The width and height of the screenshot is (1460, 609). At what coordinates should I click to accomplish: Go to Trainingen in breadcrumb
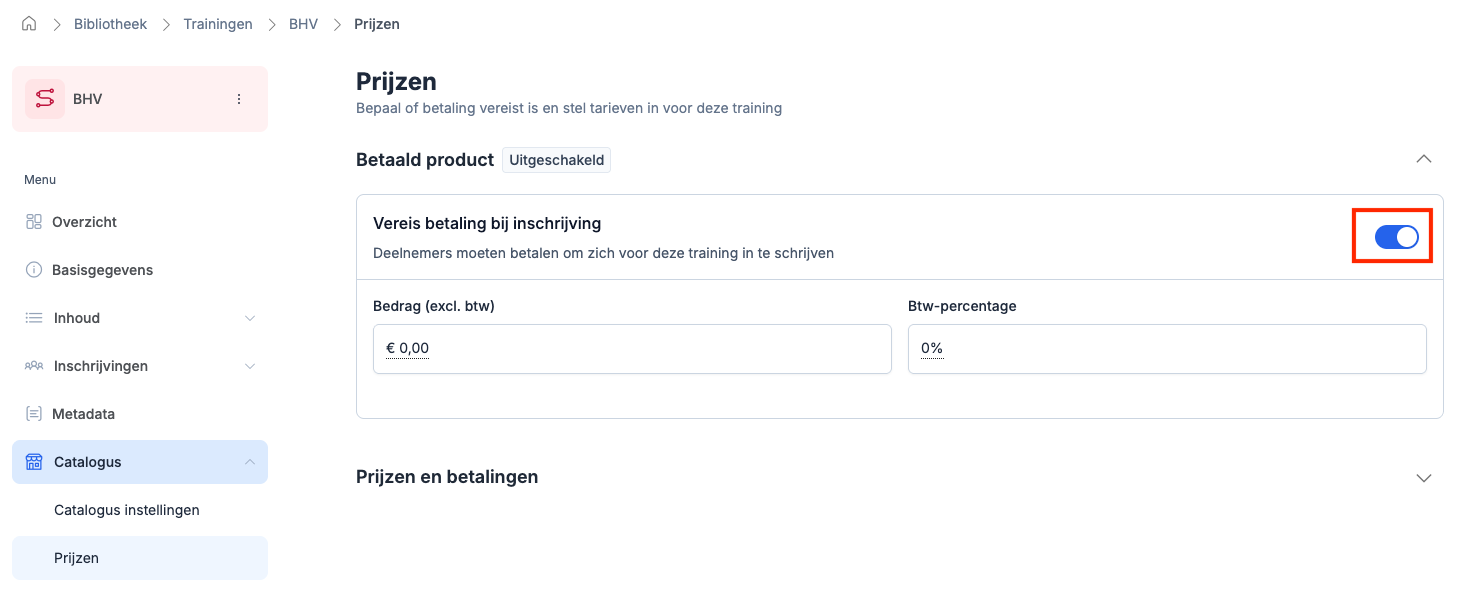pos(218,24)
